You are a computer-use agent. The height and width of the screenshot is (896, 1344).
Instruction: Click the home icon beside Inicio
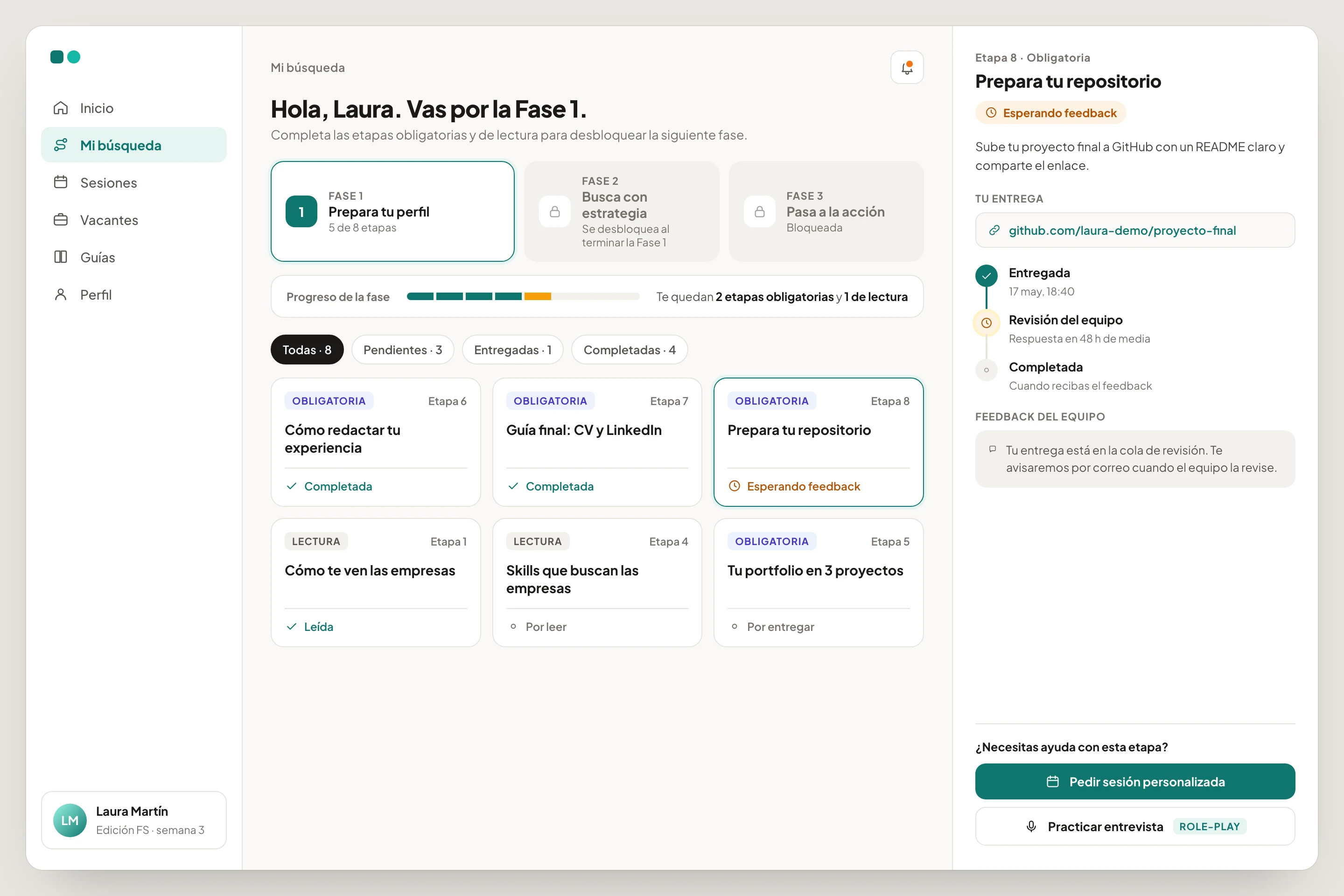[x=61, y=108]
